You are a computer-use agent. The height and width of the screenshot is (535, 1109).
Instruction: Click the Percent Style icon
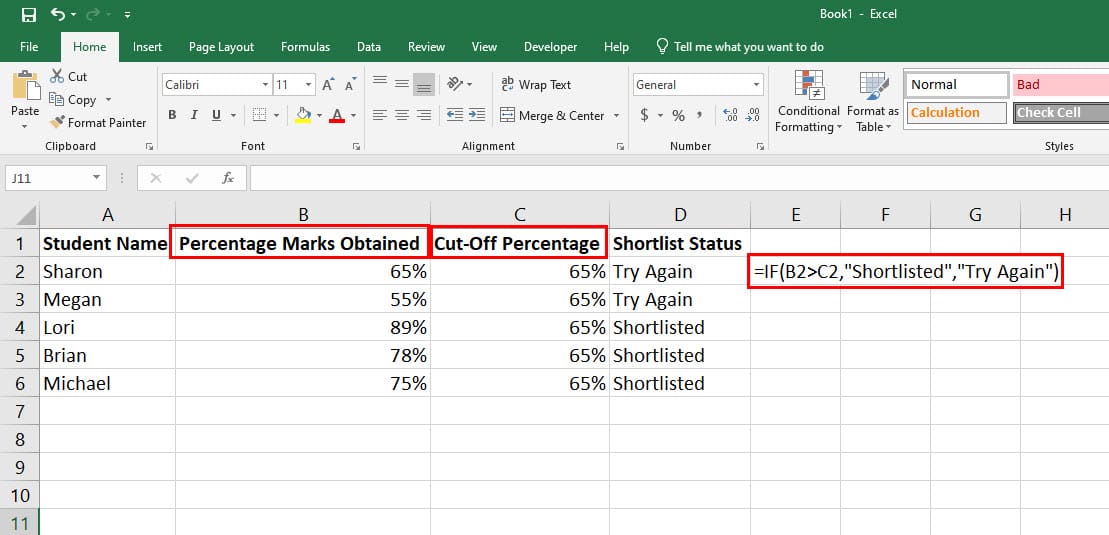678,115
